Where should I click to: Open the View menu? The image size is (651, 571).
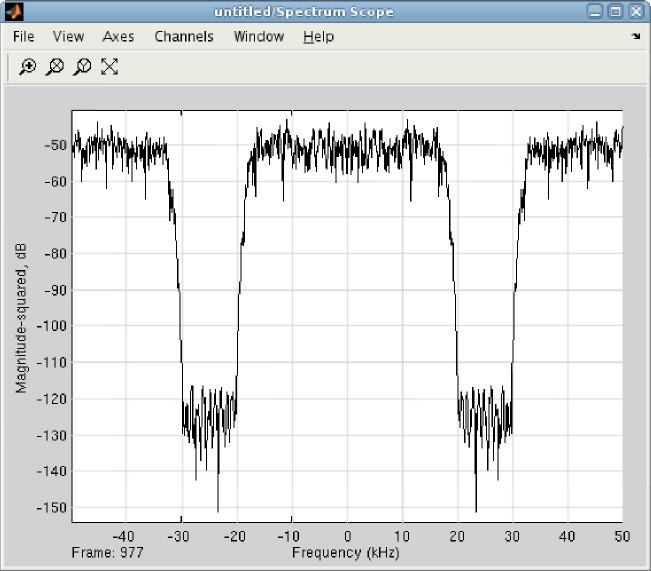point(69,37)
